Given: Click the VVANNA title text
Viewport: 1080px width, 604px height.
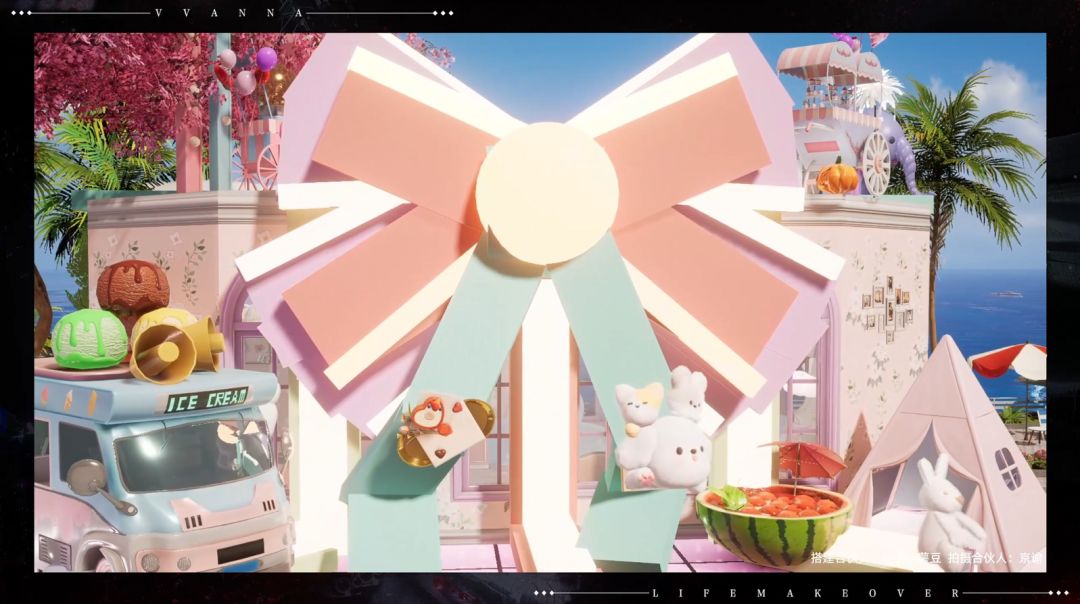Looking at the screenshot, I should click(229, 13).
